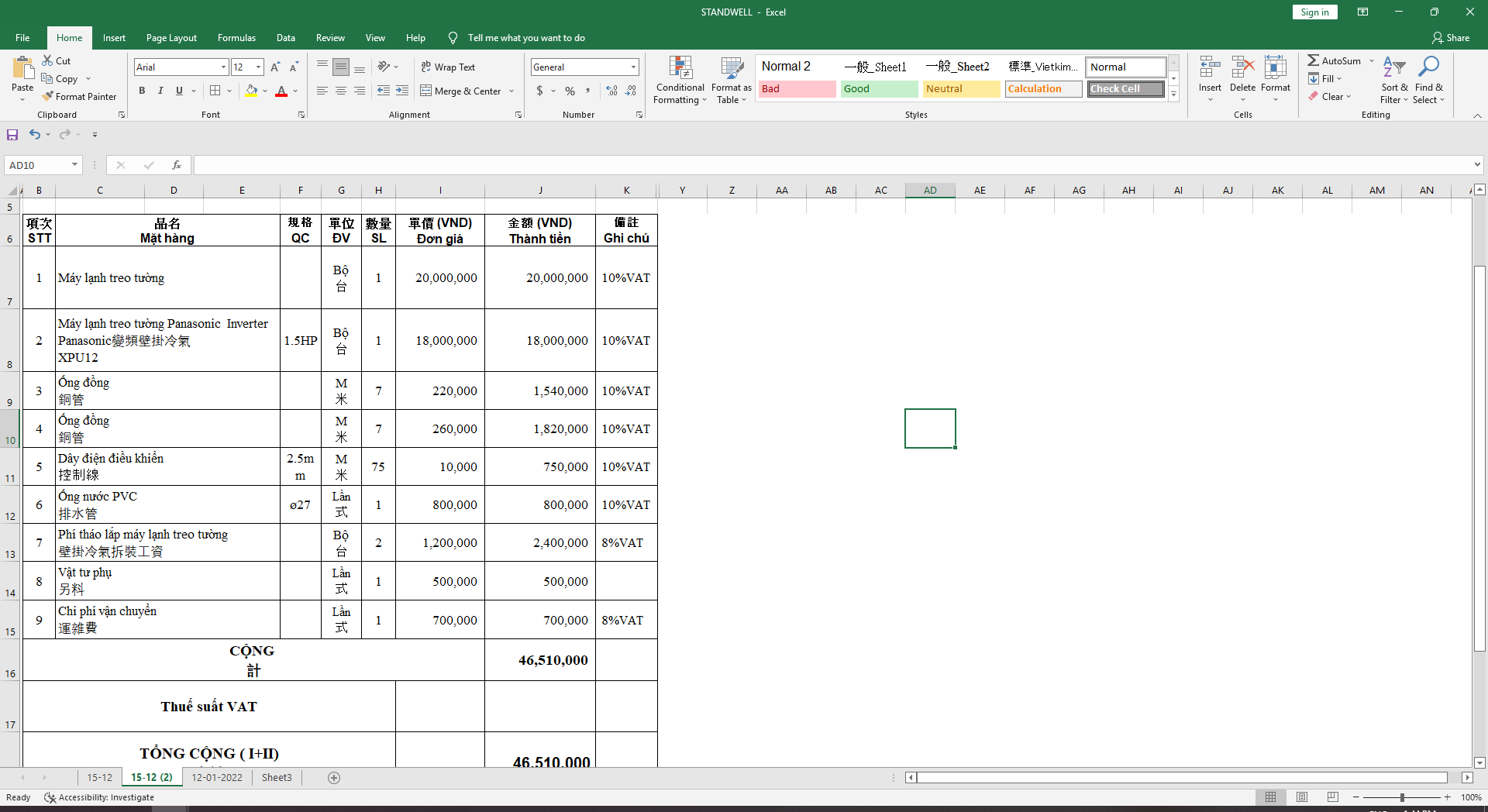Click the Center horizontal alignment icon
The height and width of the screenshot is (812, 1488).
click(x=340, y=91)
